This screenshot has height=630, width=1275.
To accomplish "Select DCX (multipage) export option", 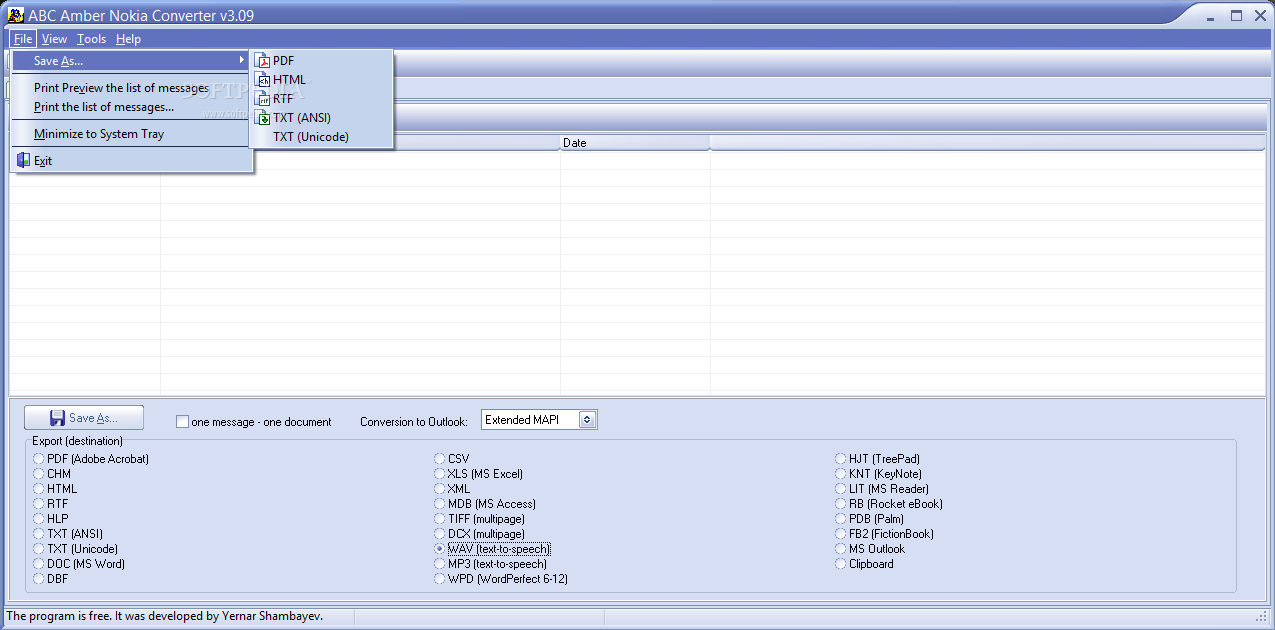I will pos(480,534).
